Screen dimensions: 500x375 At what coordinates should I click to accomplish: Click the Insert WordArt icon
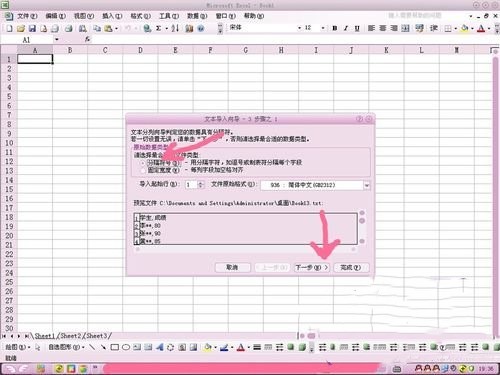click(159, 347)
